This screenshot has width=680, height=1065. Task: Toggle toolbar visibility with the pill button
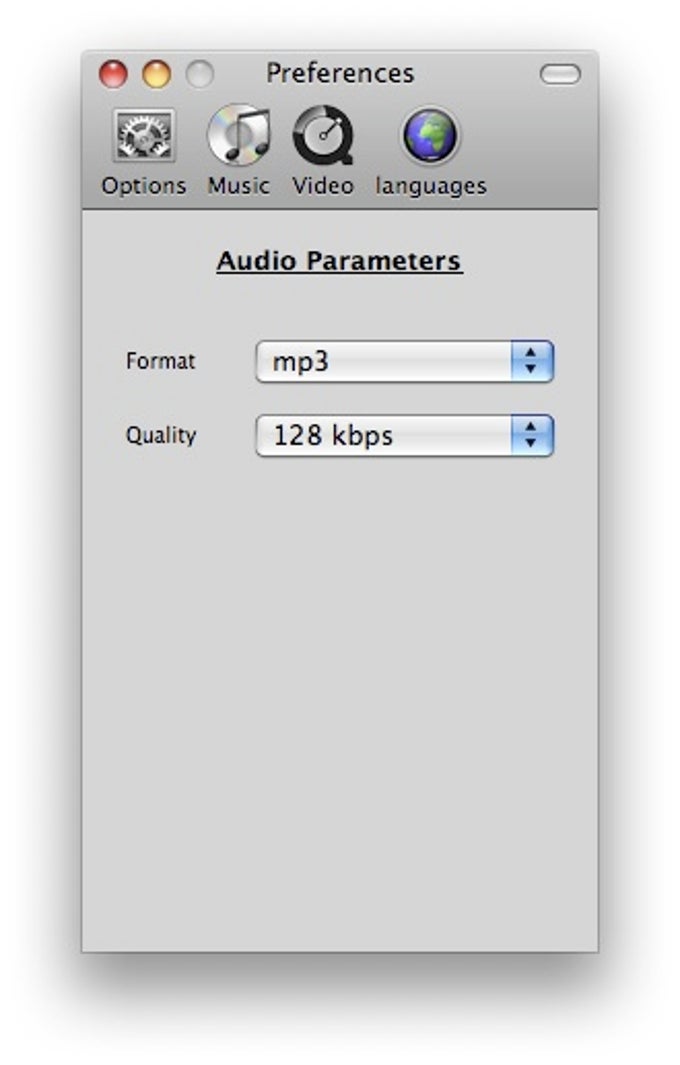click(560, 74)
